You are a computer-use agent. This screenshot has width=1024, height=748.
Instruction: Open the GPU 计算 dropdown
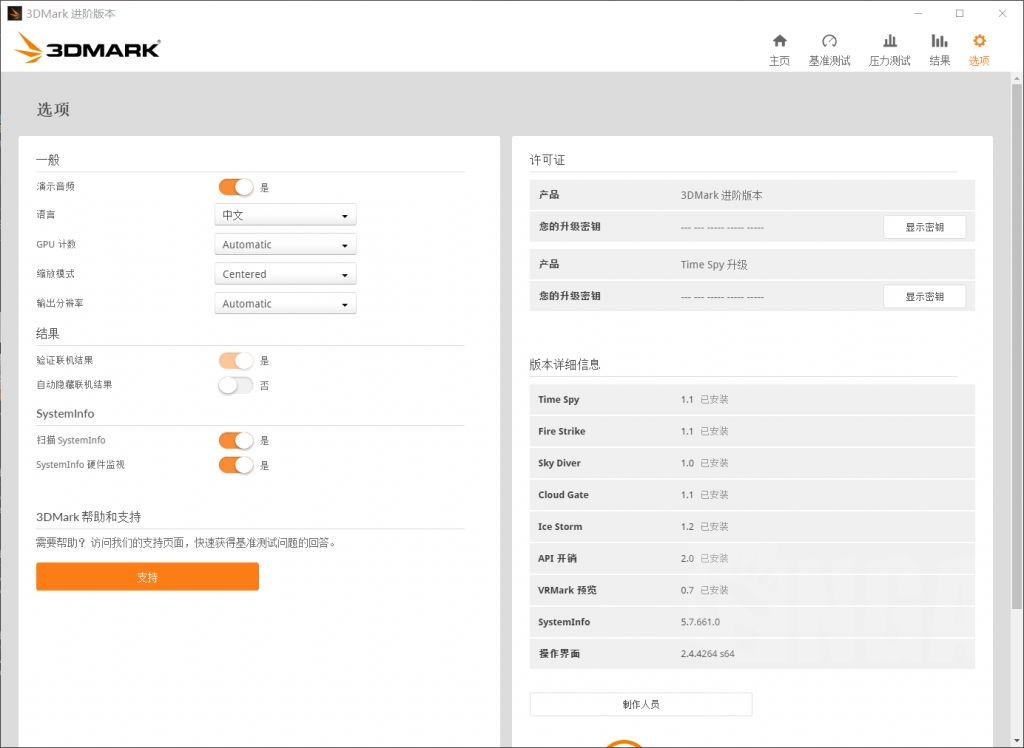pos(284,244)
